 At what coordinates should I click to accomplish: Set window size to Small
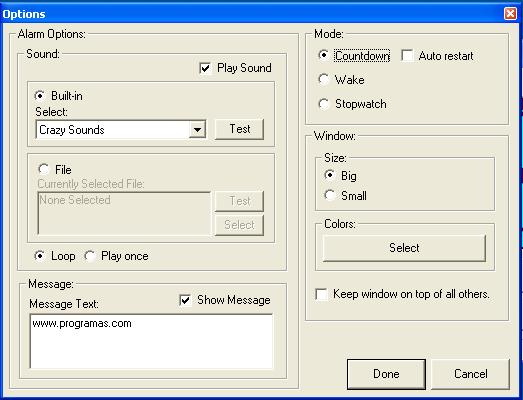[x=330, y=195]
